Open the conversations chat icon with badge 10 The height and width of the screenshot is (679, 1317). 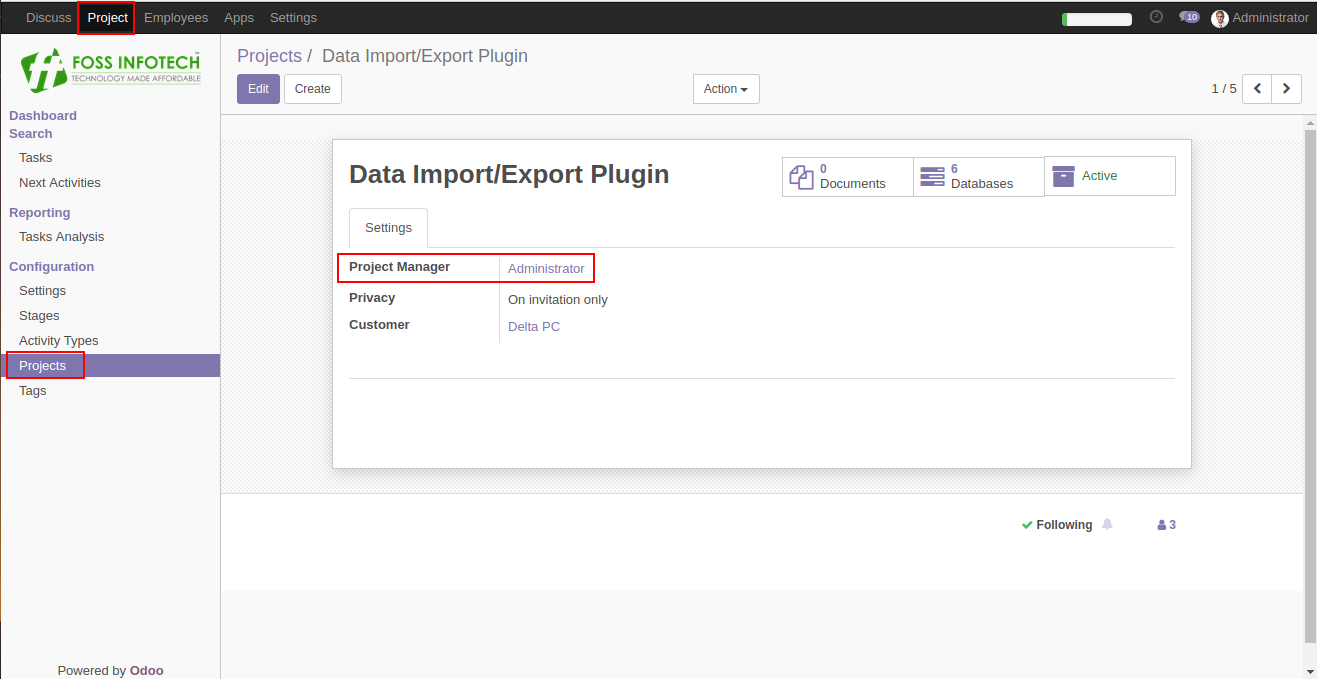click(x=1189, y=17)
